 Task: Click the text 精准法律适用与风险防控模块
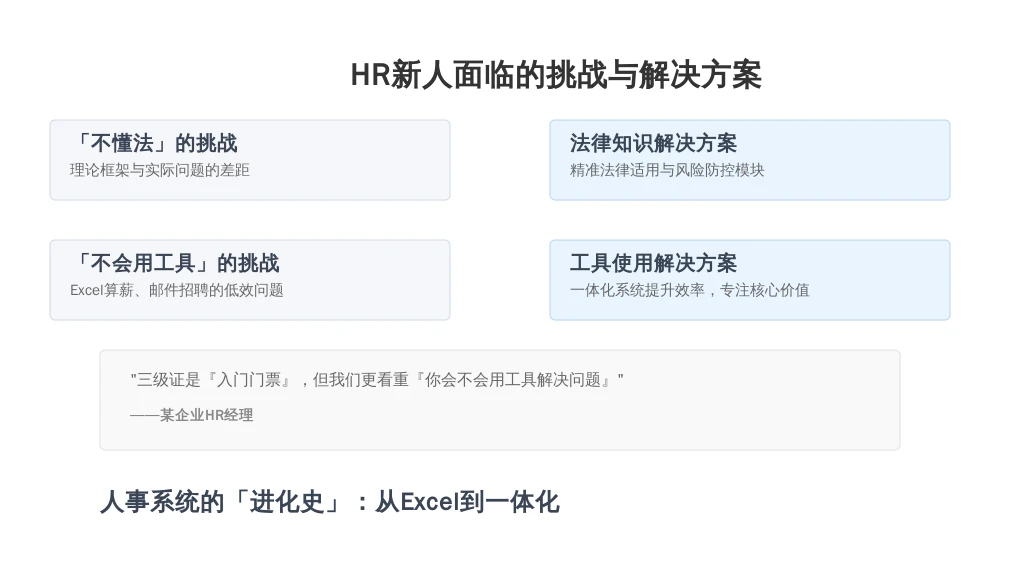[667, 170]
